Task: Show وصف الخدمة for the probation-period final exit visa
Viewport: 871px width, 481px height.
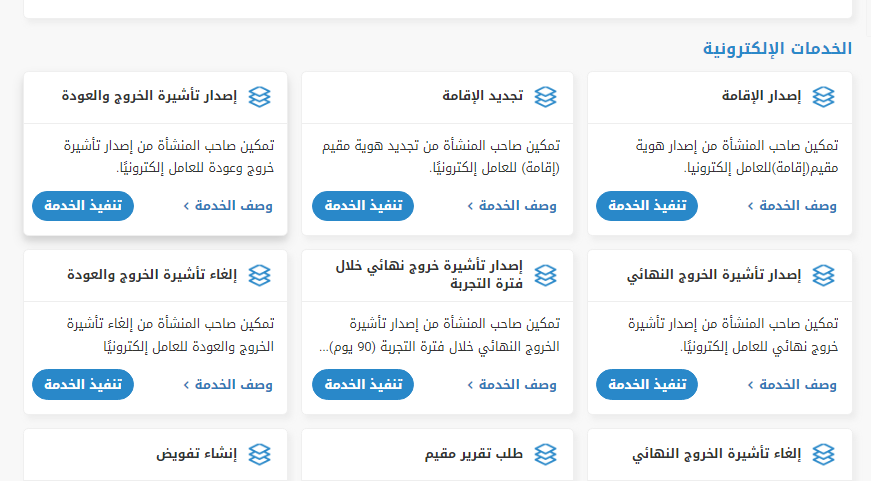Action: click(x=512, y=384)
